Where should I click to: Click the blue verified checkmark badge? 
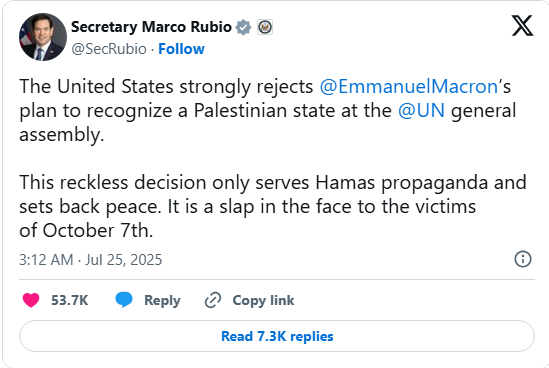click(243, 27)
